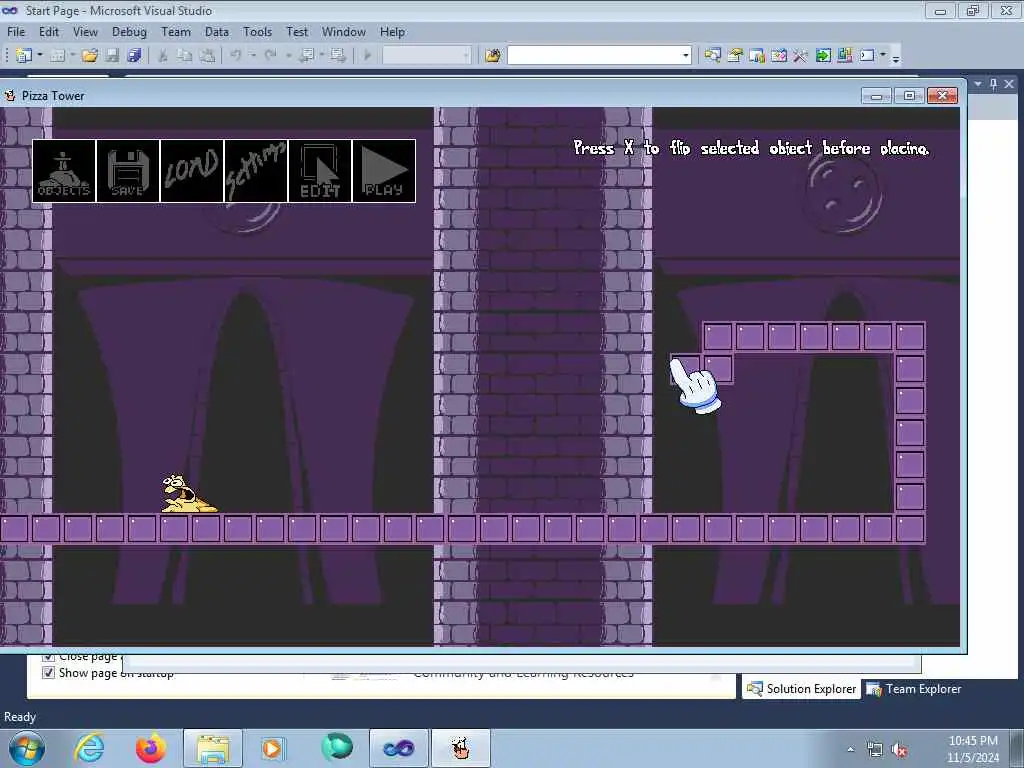Click the New Project icon in Visual Studio toolbar

point(24,56)
